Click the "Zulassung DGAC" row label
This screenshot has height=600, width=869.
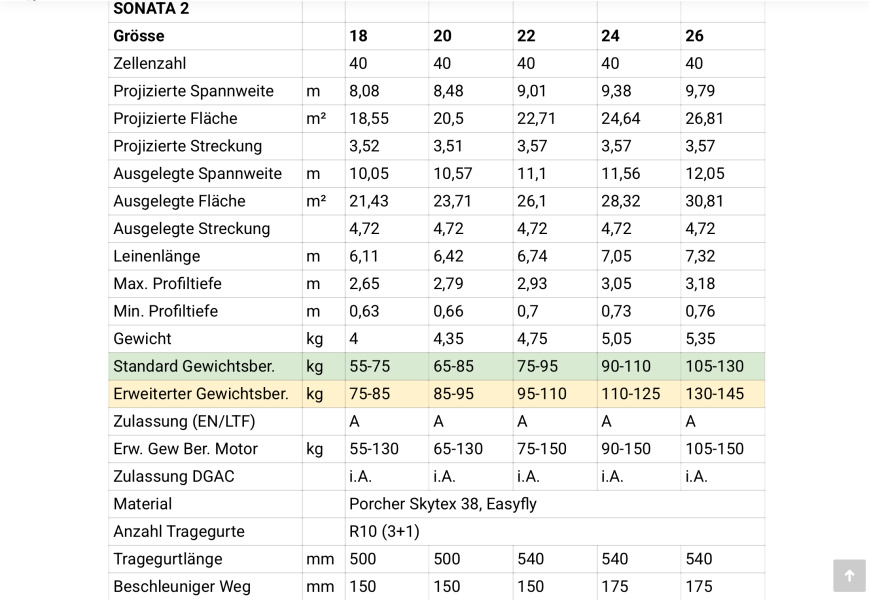pyautogui.click(x=174, y=476)
